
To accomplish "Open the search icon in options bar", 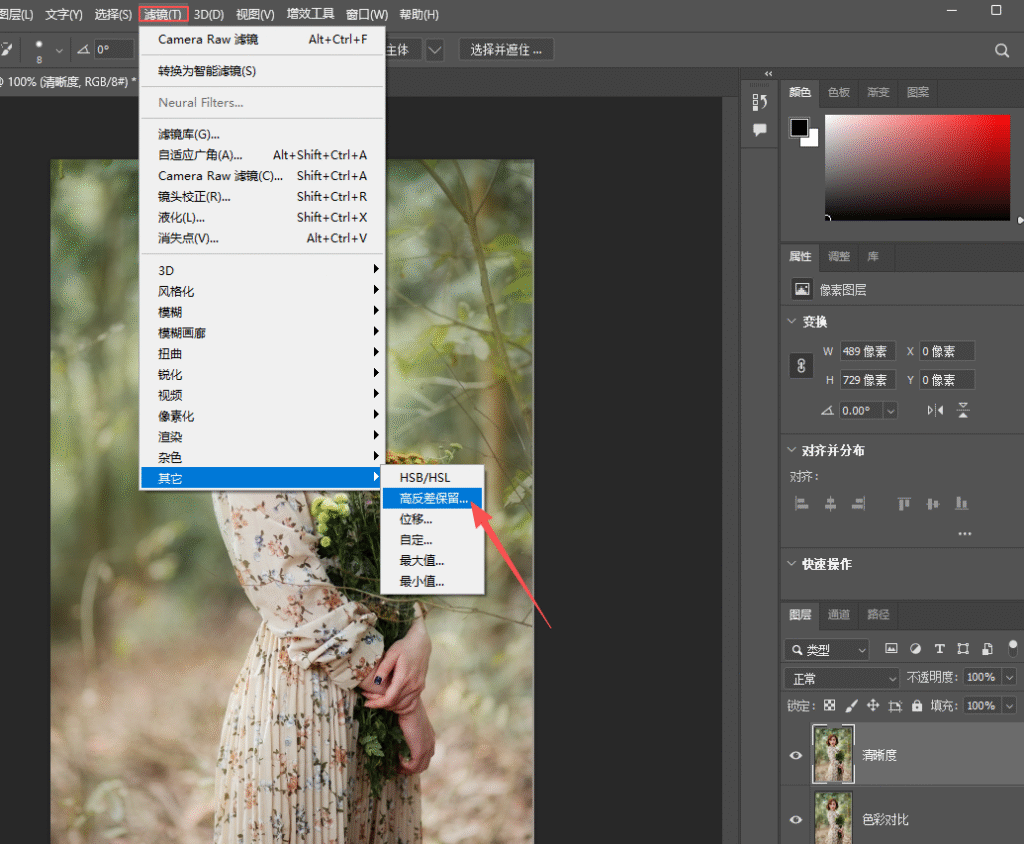I will click(1002, 50).
